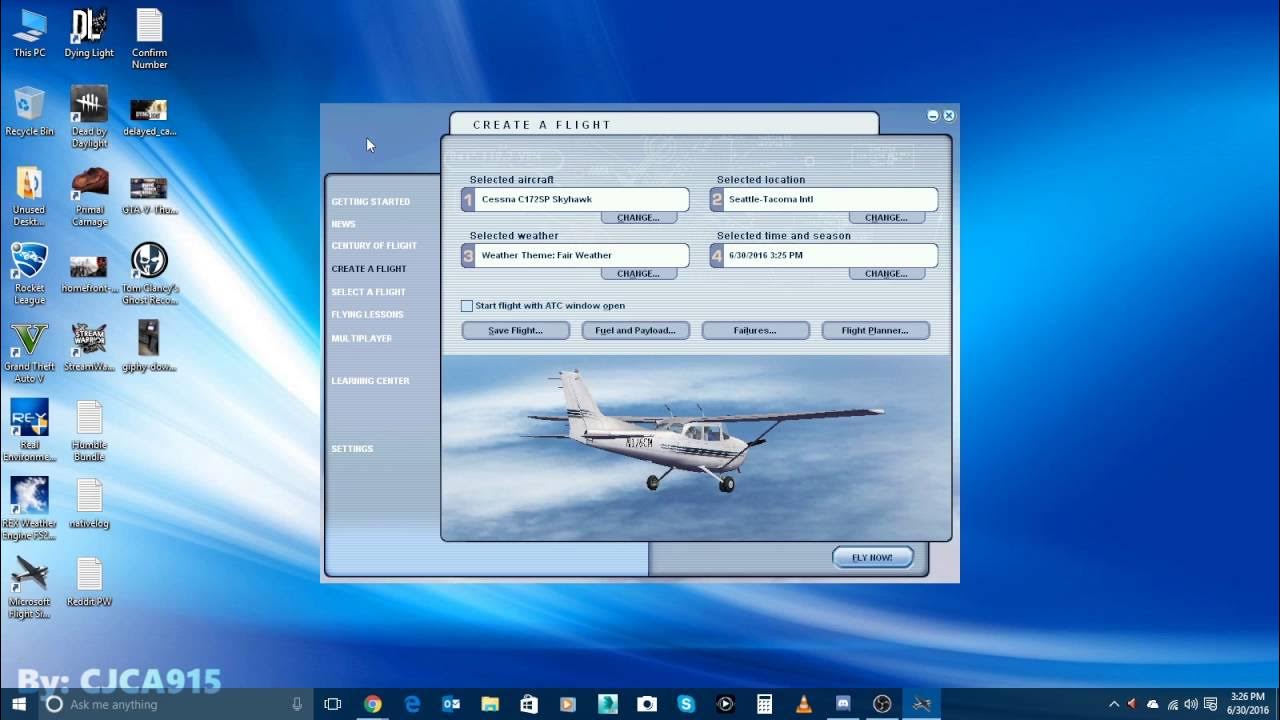Select the Unused Desktop folder icon
This screenshot has width=1280, height=720.
coord(29,196)
